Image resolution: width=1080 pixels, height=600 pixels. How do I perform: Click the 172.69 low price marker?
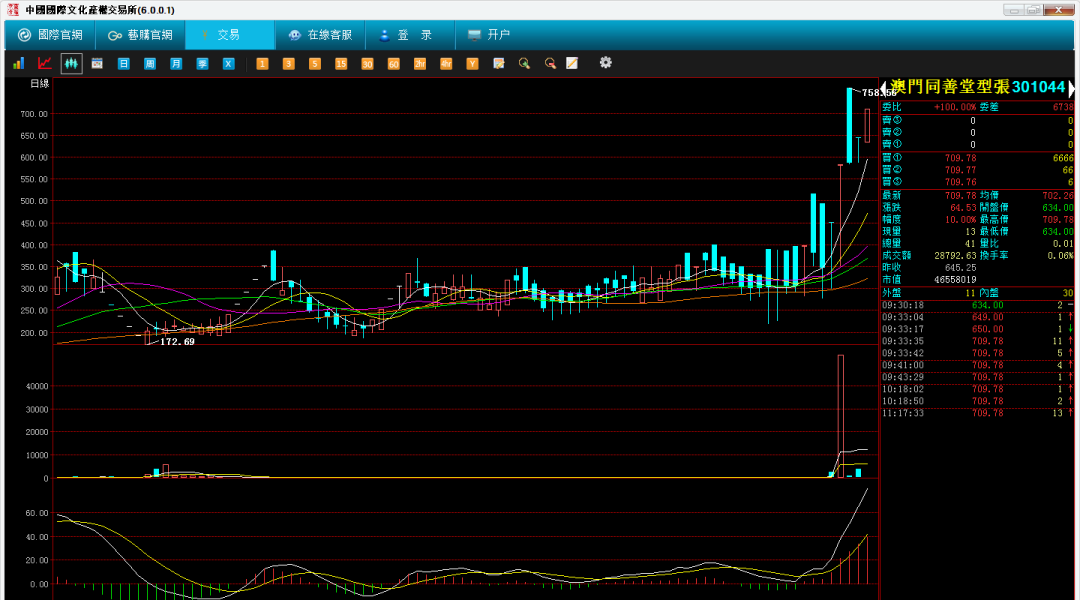[177, 342]
